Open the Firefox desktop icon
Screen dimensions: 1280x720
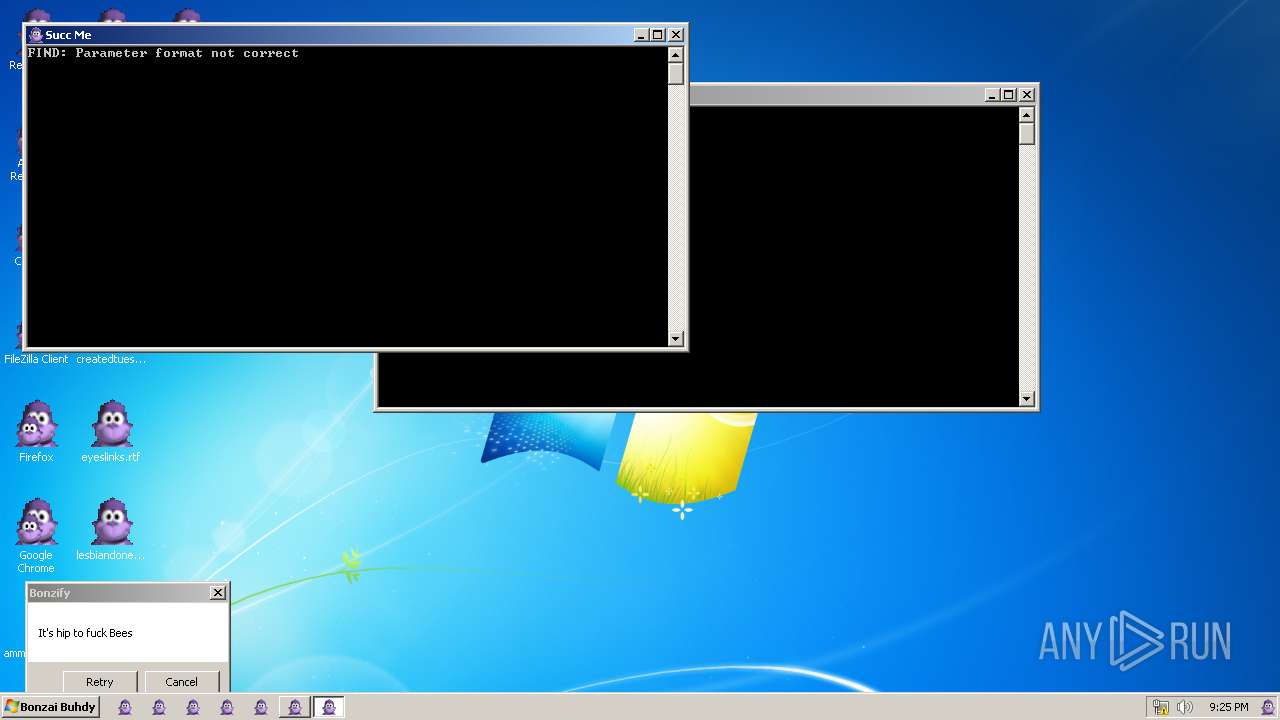point(36,430)
